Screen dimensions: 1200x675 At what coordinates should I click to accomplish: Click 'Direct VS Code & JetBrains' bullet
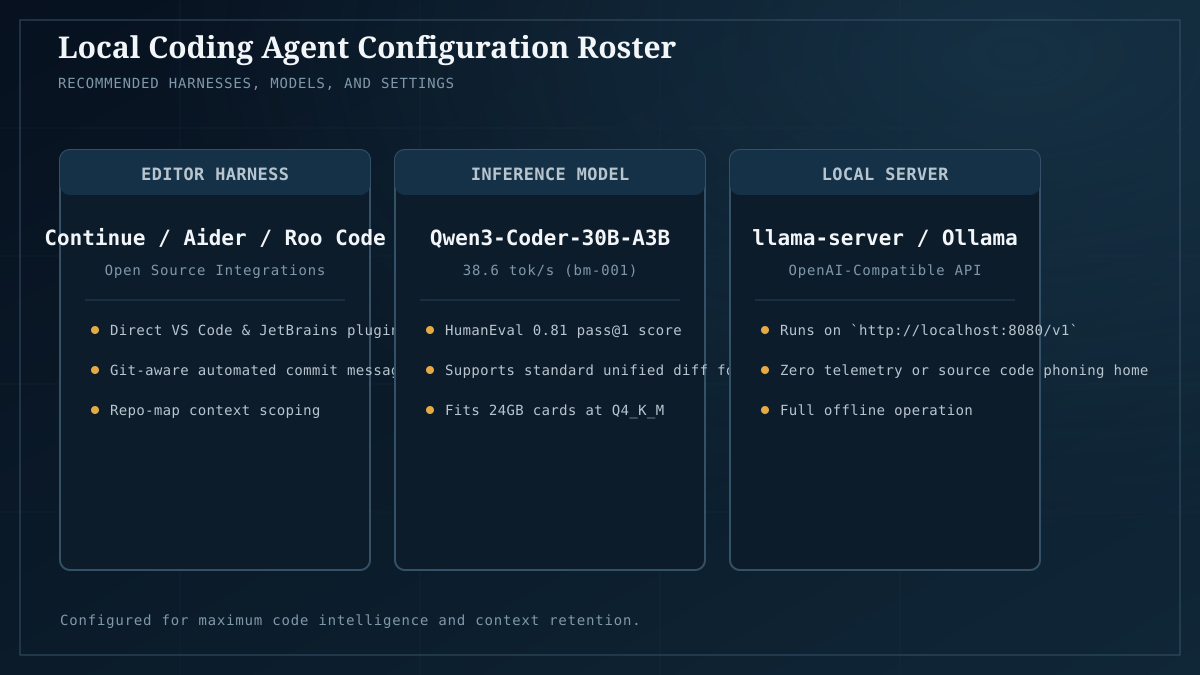(242, 330)
